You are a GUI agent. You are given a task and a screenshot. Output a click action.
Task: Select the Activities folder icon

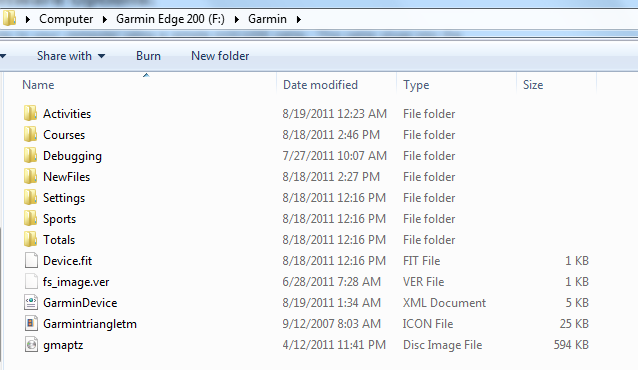(31, 114)
